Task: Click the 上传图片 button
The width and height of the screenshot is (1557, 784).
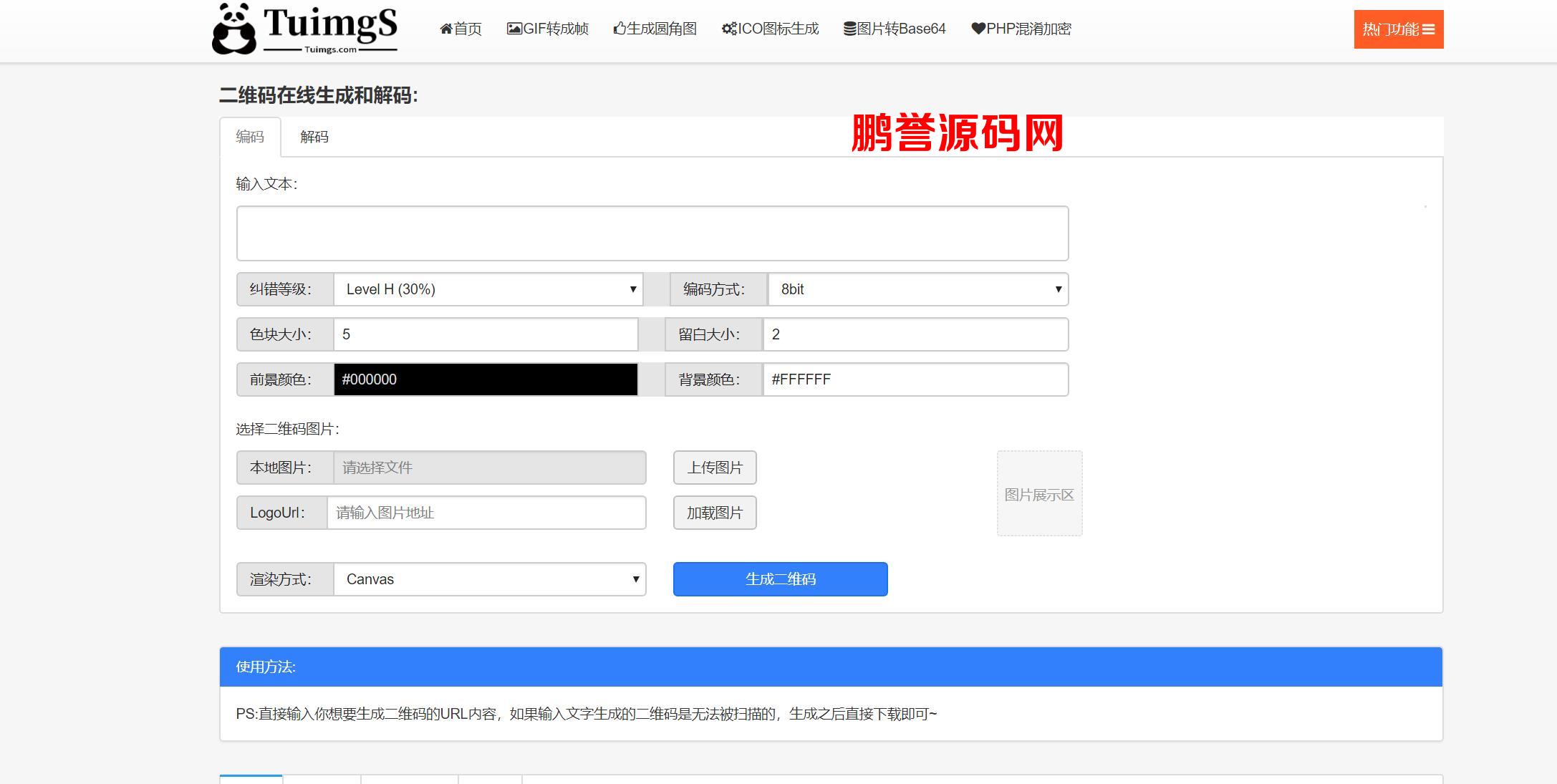Action: (715, 468)
